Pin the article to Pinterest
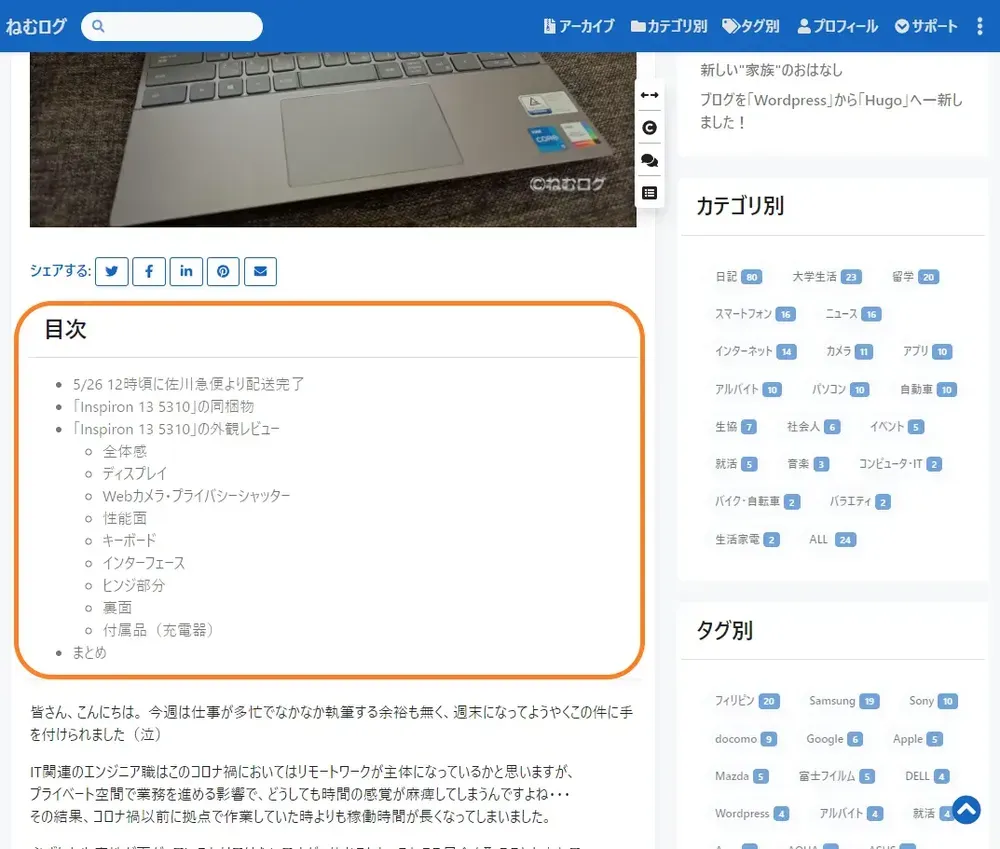This screenshot has width=1000, height=849. [223, 271]
